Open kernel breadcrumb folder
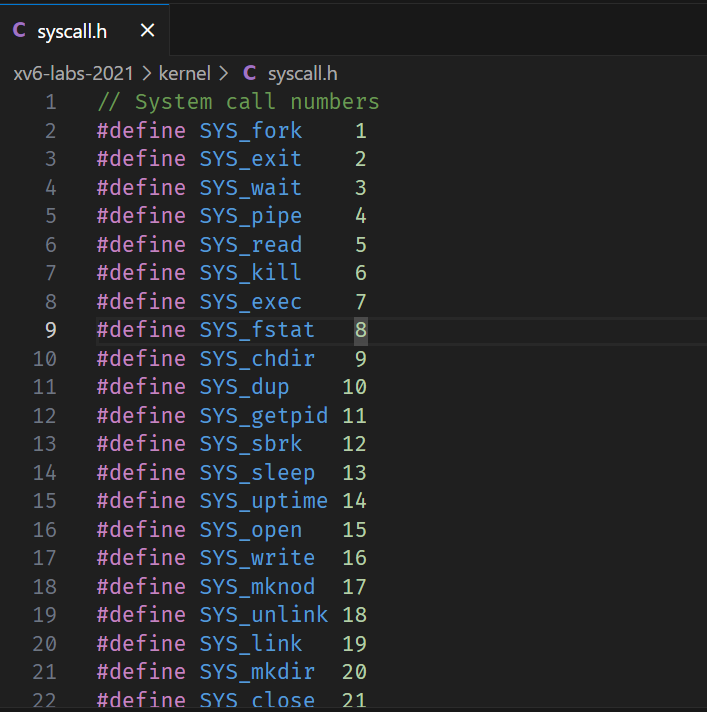 point(185,74)
